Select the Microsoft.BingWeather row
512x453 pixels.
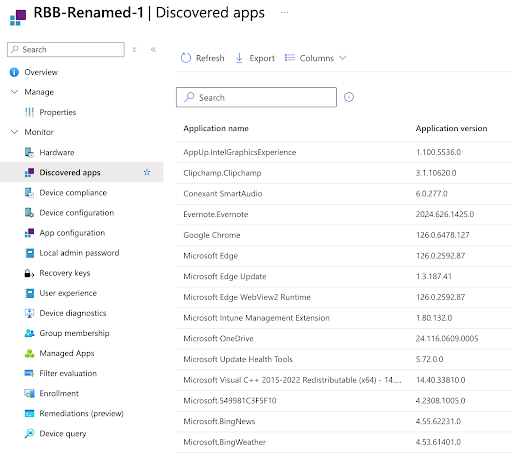(344, 442)
